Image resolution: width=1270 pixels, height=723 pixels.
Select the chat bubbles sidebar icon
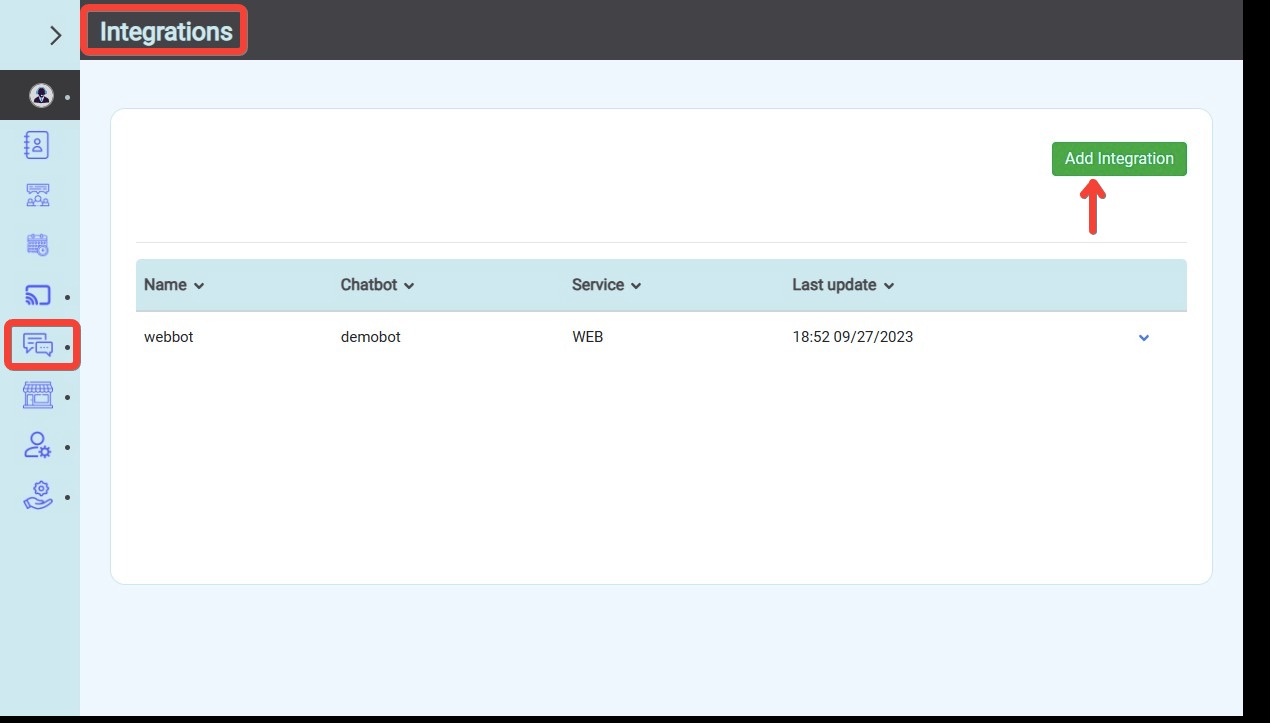tap(38, 346)
